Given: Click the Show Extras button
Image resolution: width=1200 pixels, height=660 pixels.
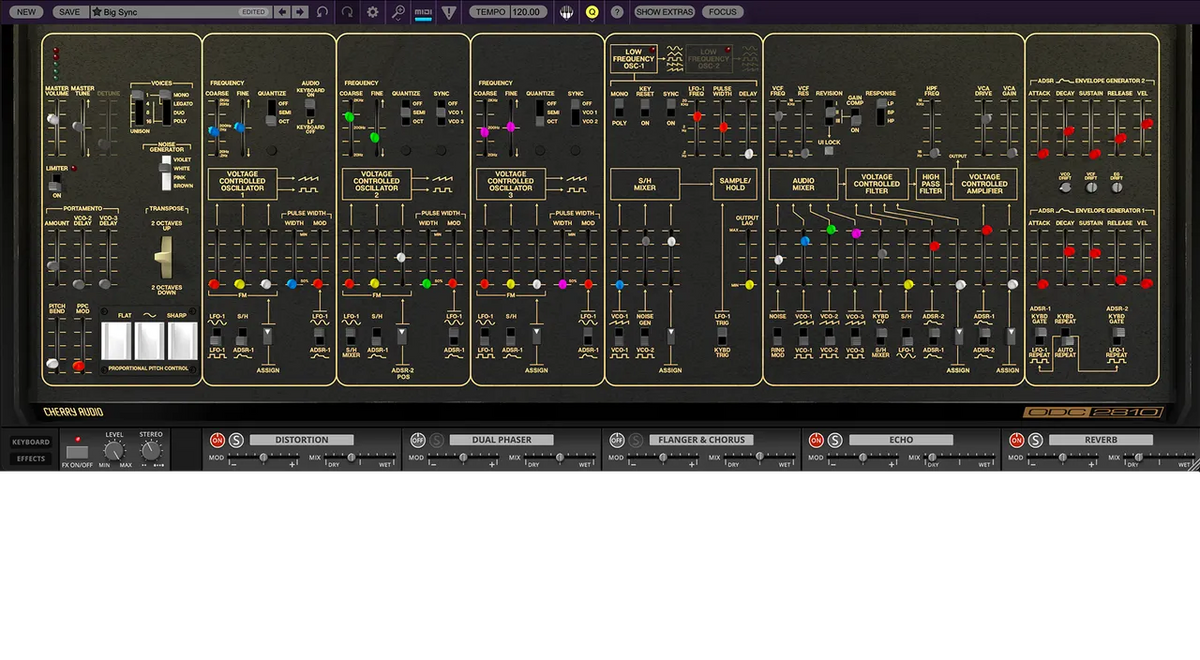Looking at the screenshot, I should coord(664,12).
